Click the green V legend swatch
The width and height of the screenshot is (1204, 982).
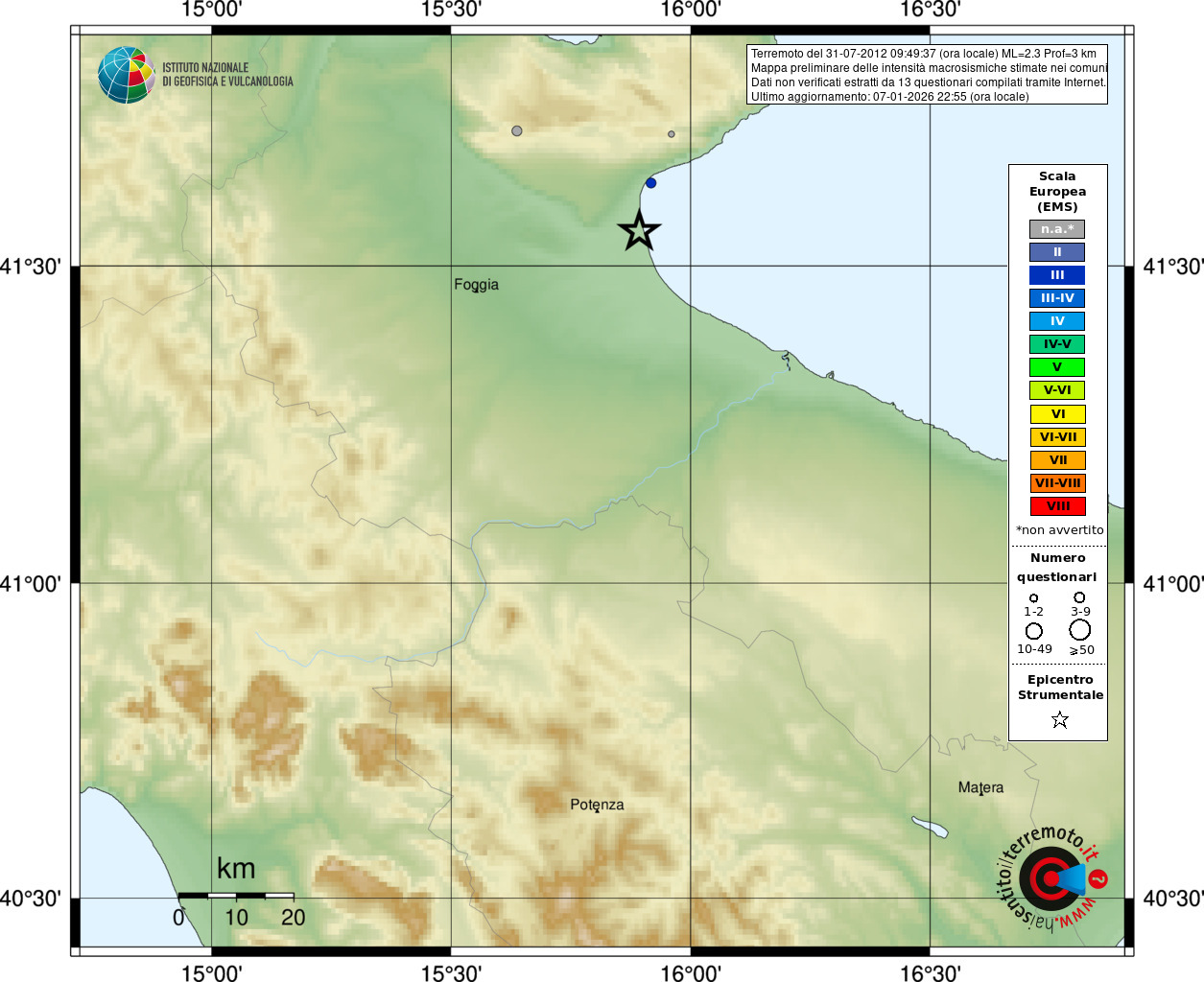[1057, 367]
